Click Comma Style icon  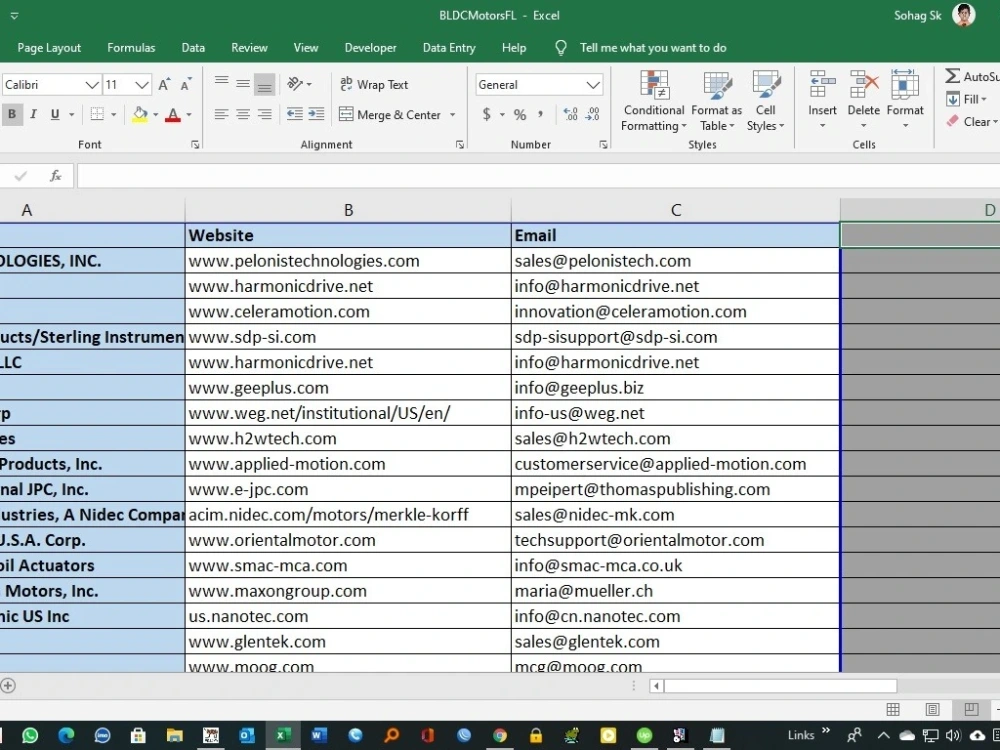click(x=541, y=115)
